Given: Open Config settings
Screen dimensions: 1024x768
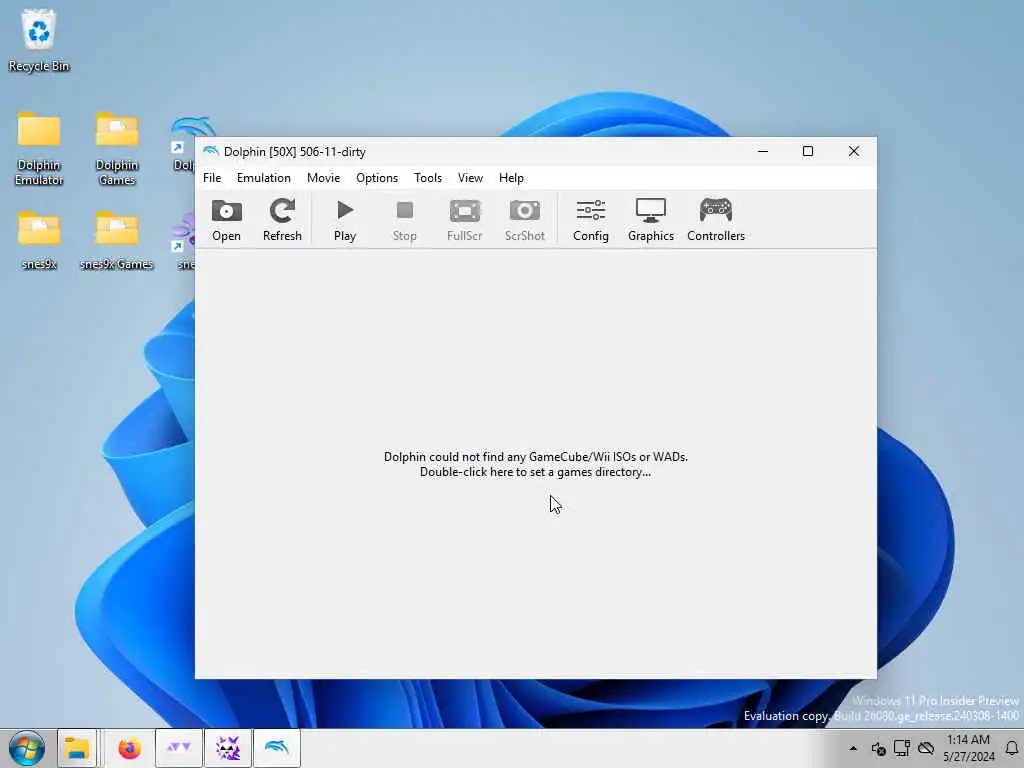Looking at the screenshot, I should (x=590, y=220).
